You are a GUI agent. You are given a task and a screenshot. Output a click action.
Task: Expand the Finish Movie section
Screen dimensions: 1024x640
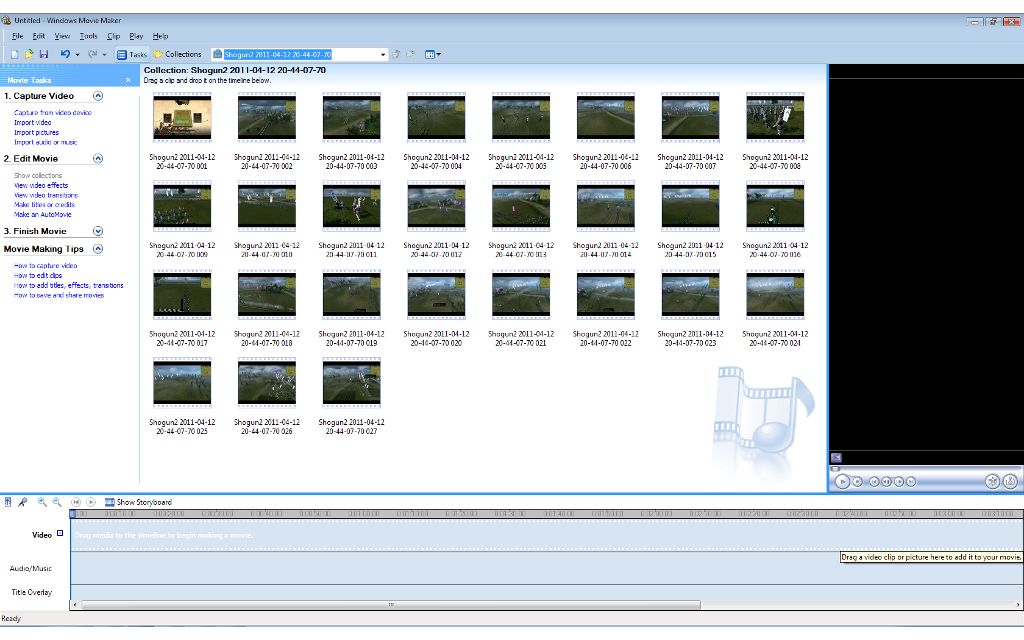(98, 231)
